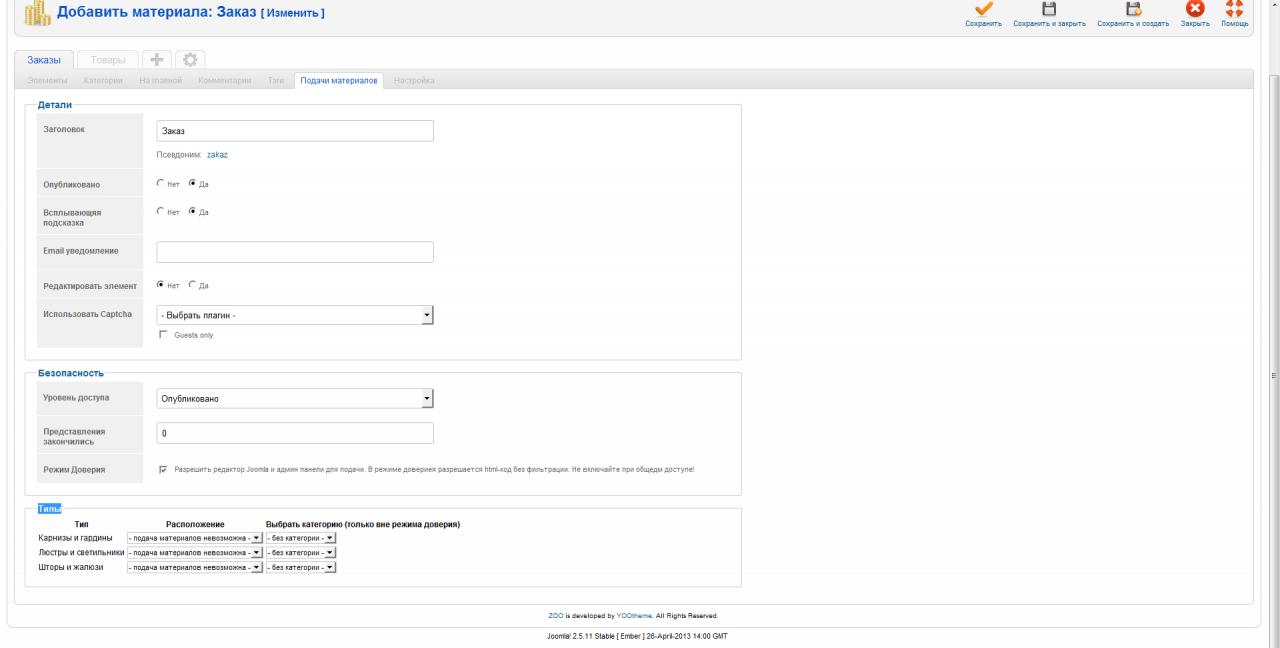Open the Использовать Captcha plugin dropdown
Viewport: 1280px width, 648px height.
pos(295,315)
